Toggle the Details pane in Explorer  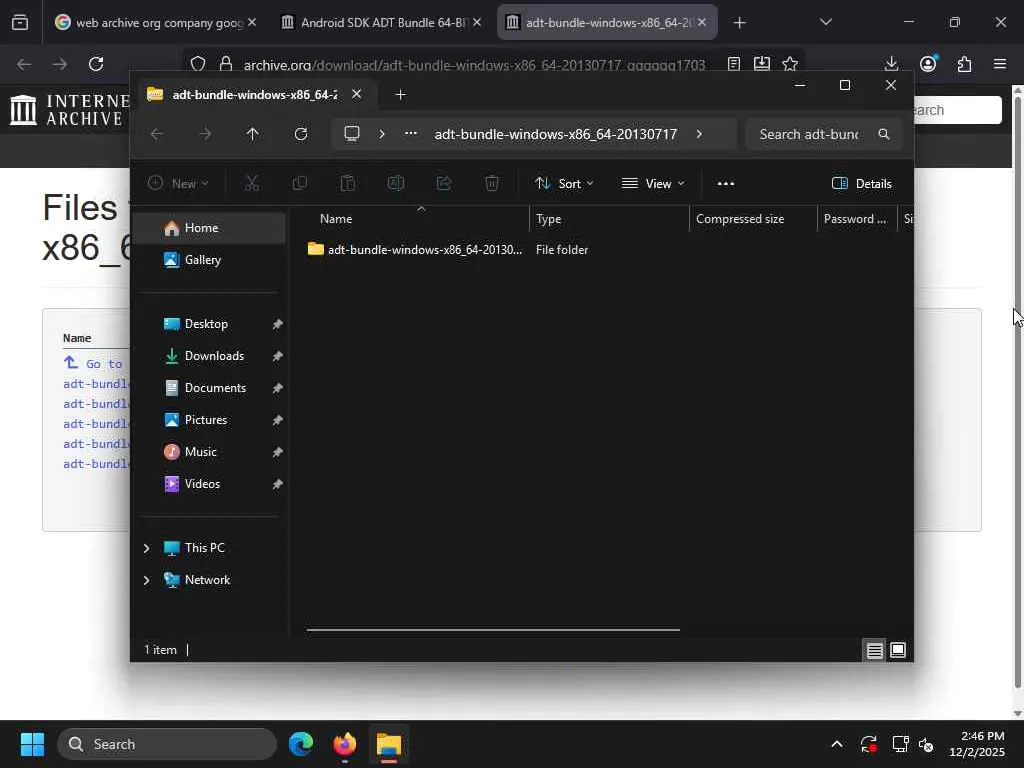coord(862,184)
